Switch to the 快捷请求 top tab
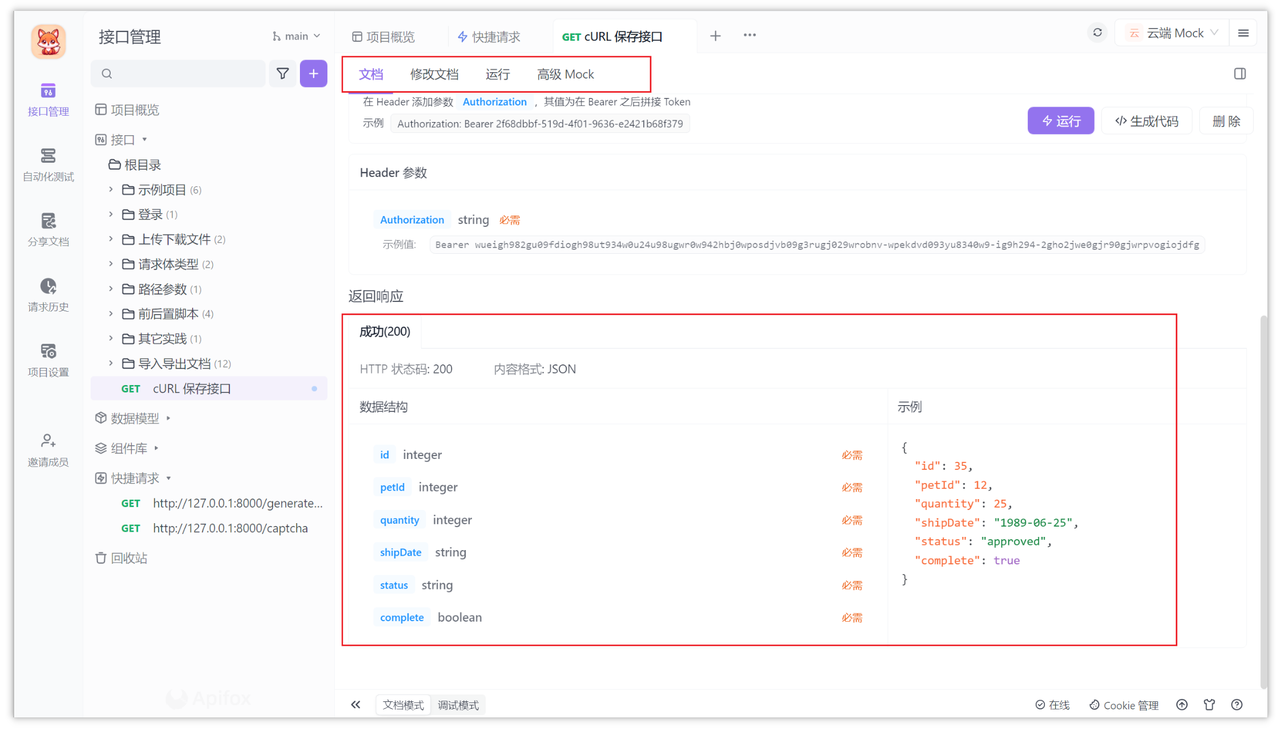The image size is (1280, 730). tap(489, 36)
